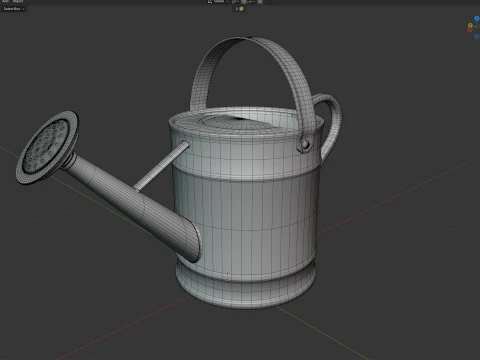Click the colorful sphere icon in the header
This screenshot has width=480, height=360.
pos(241,9)
